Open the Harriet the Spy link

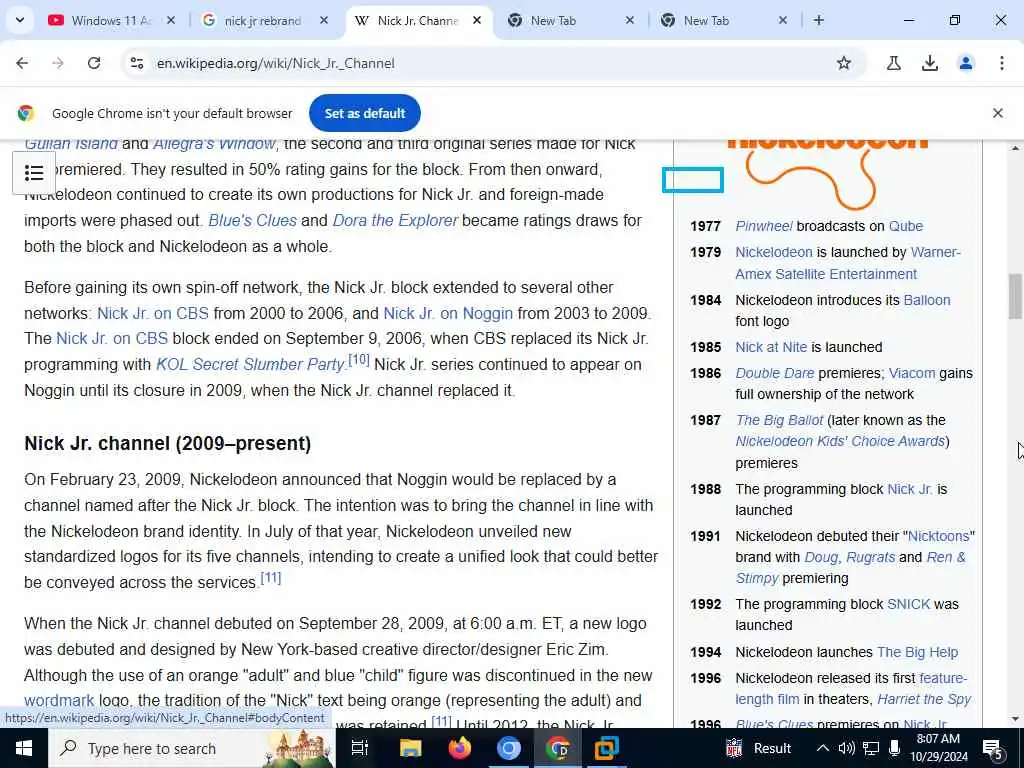coord(923,699)
